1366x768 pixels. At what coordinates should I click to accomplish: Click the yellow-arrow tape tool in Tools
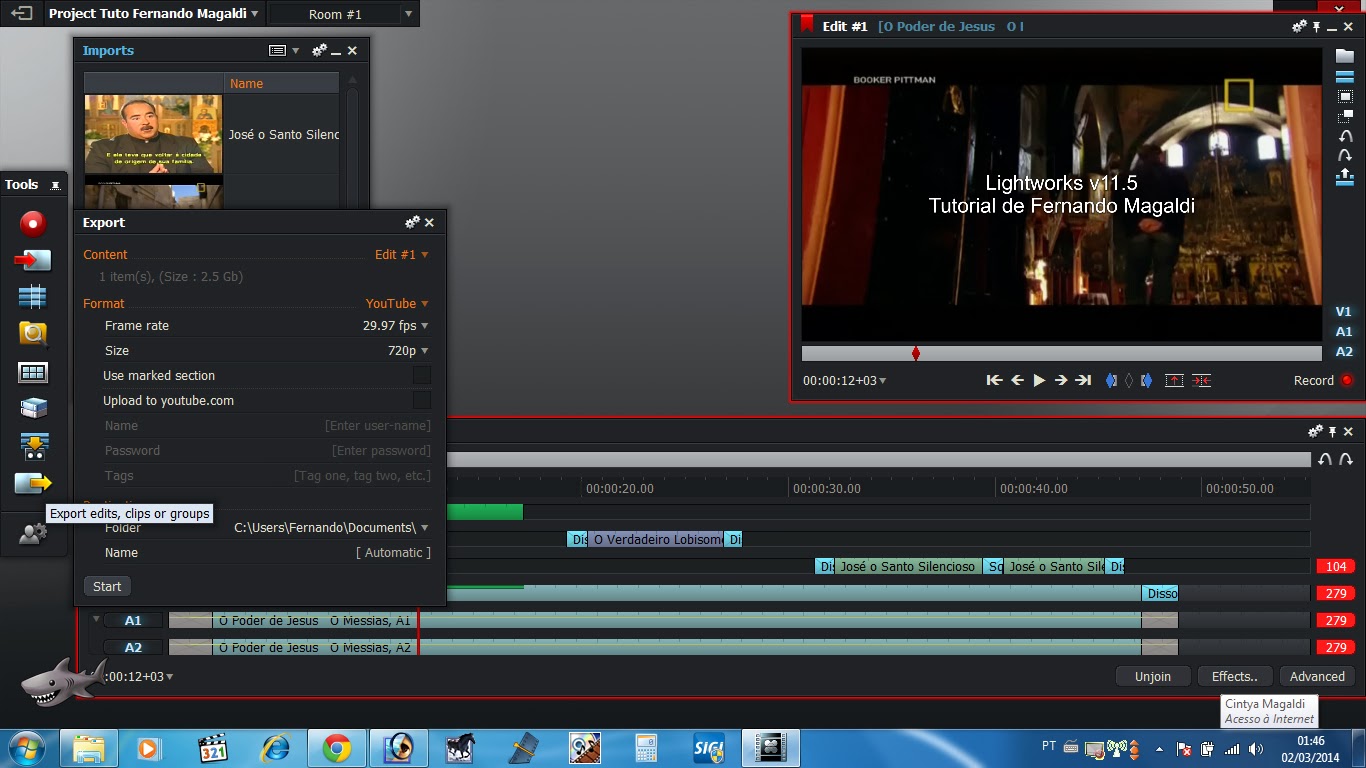[x=33, y=446]
